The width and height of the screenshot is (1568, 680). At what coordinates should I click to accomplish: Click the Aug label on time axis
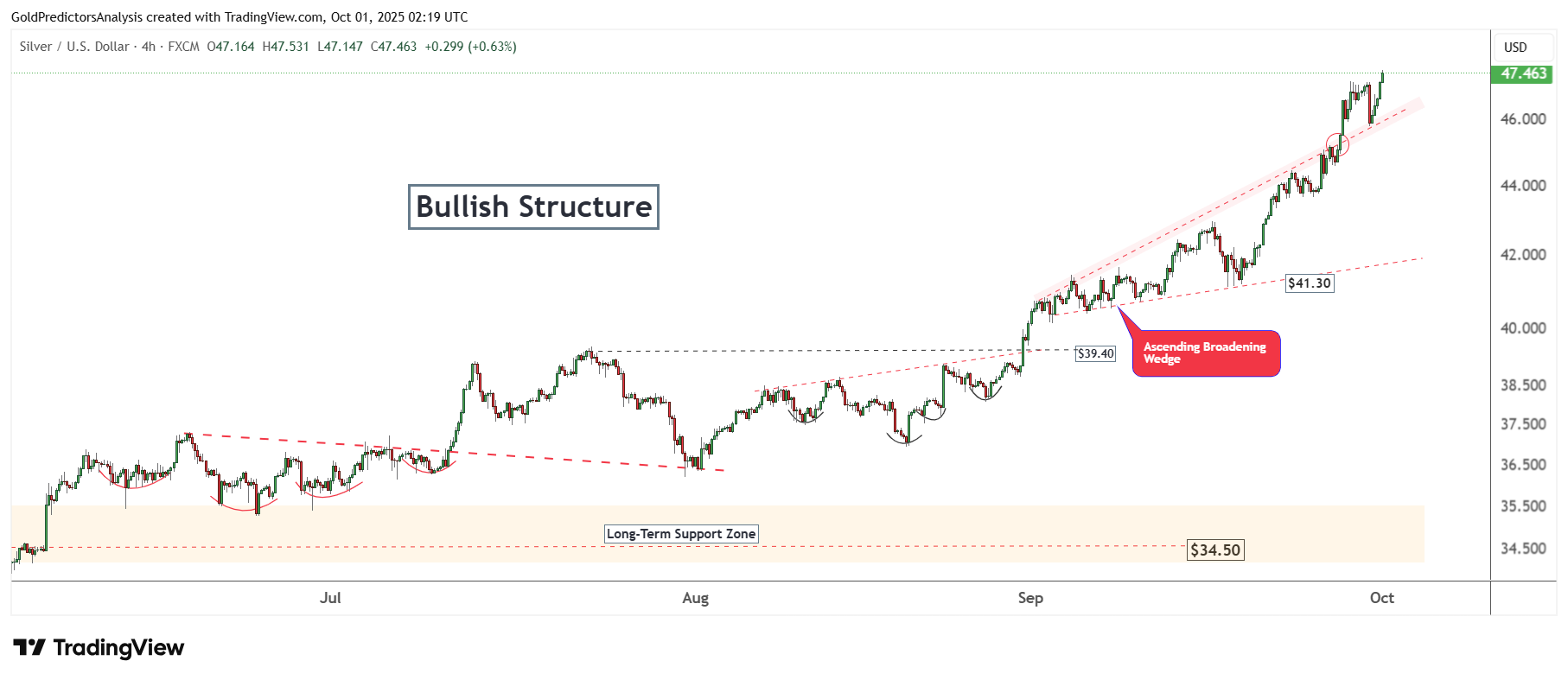tap(695, 598)
